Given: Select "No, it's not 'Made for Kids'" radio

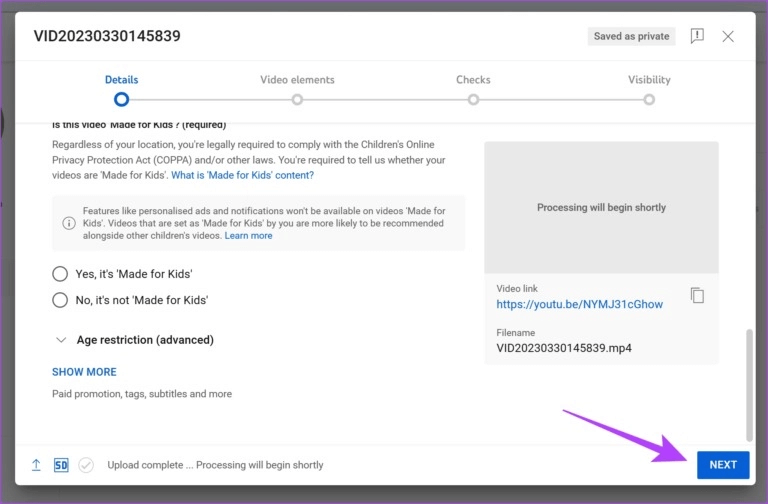Looking at the screenshot, I should [60, 300].
